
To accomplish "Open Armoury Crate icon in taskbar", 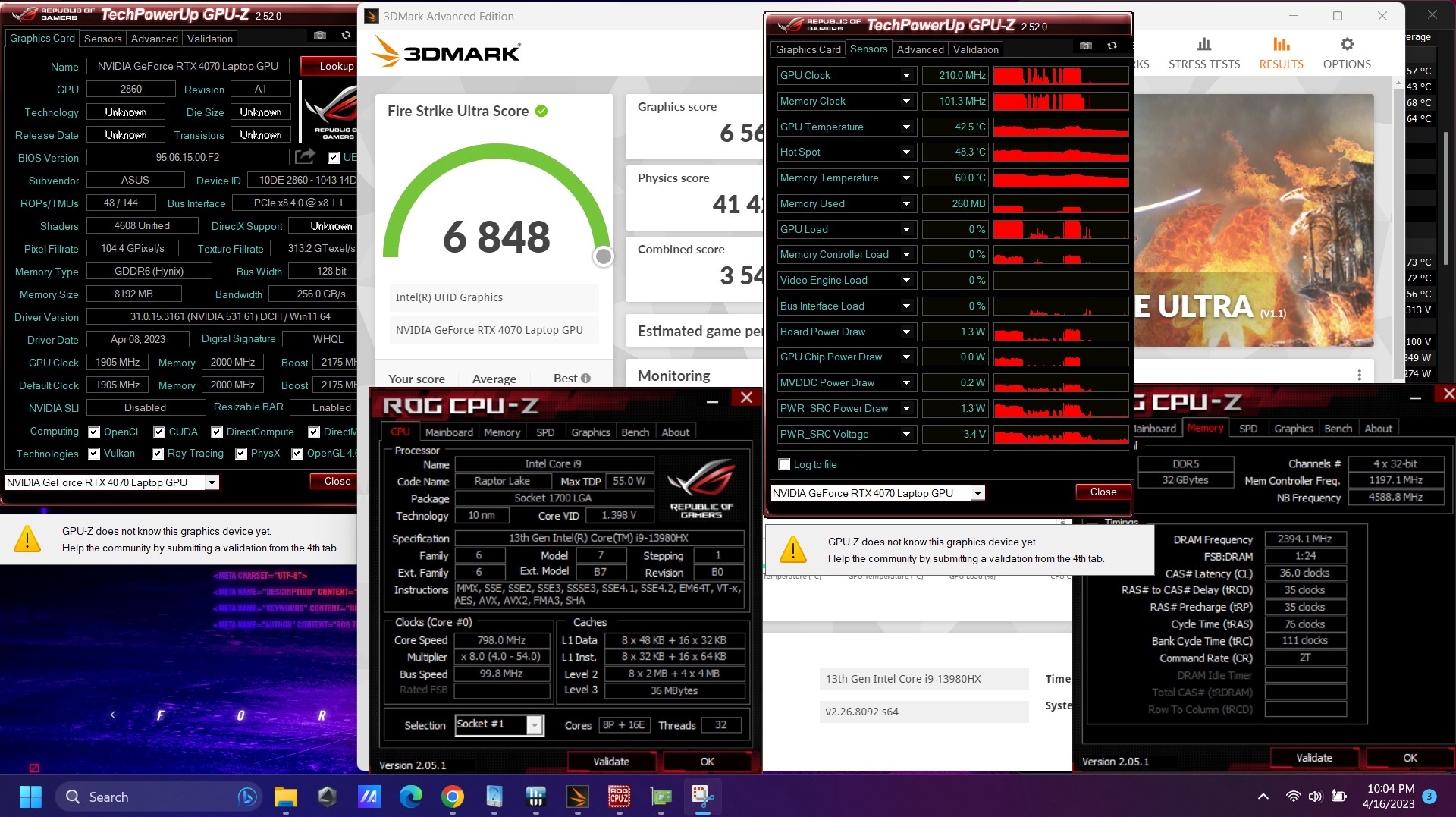I will (328, 797).
